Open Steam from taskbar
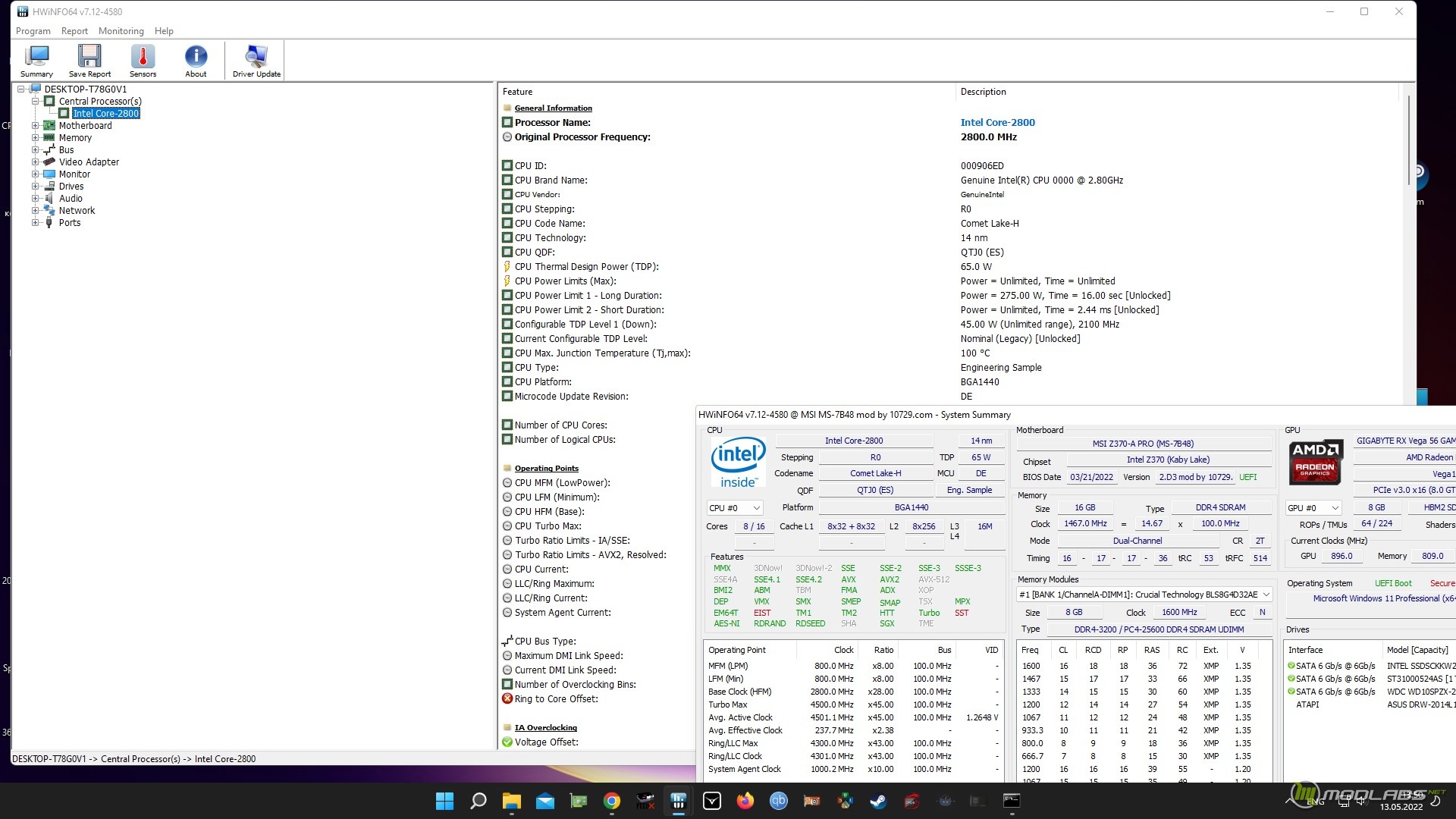This screenshot has height=819, width=1456. click(x=878, y=801)
